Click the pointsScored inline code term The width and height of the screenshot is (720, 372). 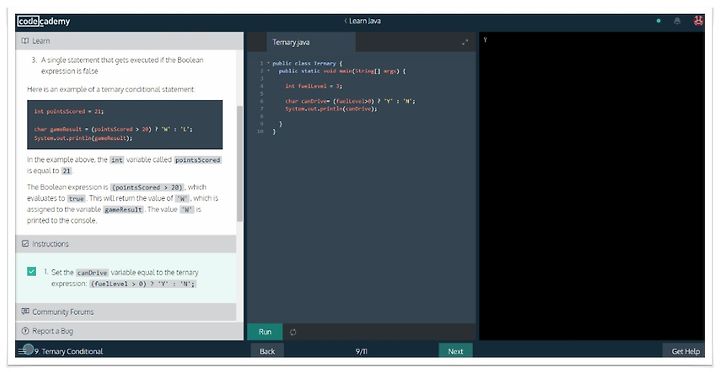(x=198, y=160)
